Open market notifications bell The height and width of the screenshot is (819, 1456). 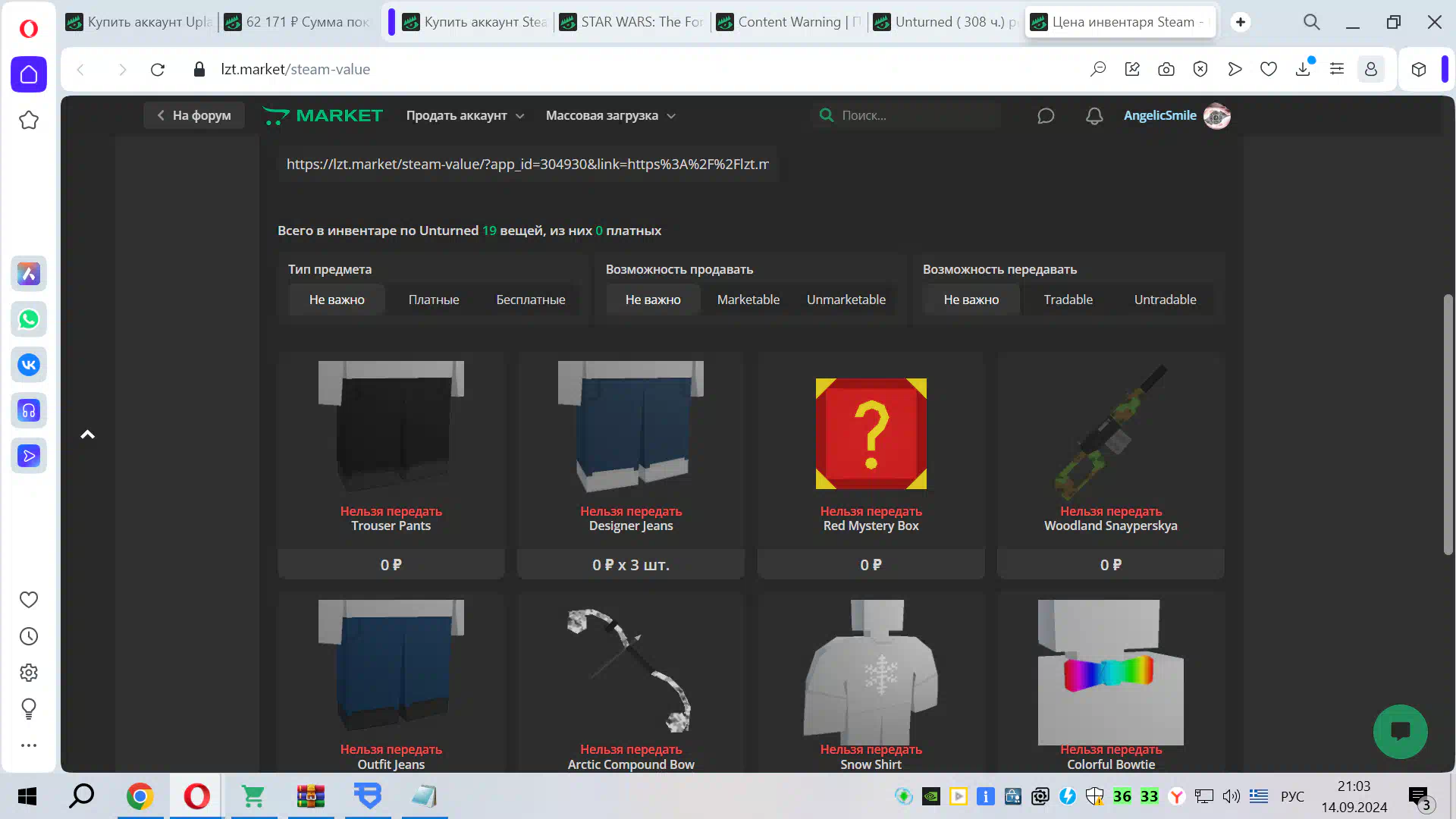(x=1094, y=116)
